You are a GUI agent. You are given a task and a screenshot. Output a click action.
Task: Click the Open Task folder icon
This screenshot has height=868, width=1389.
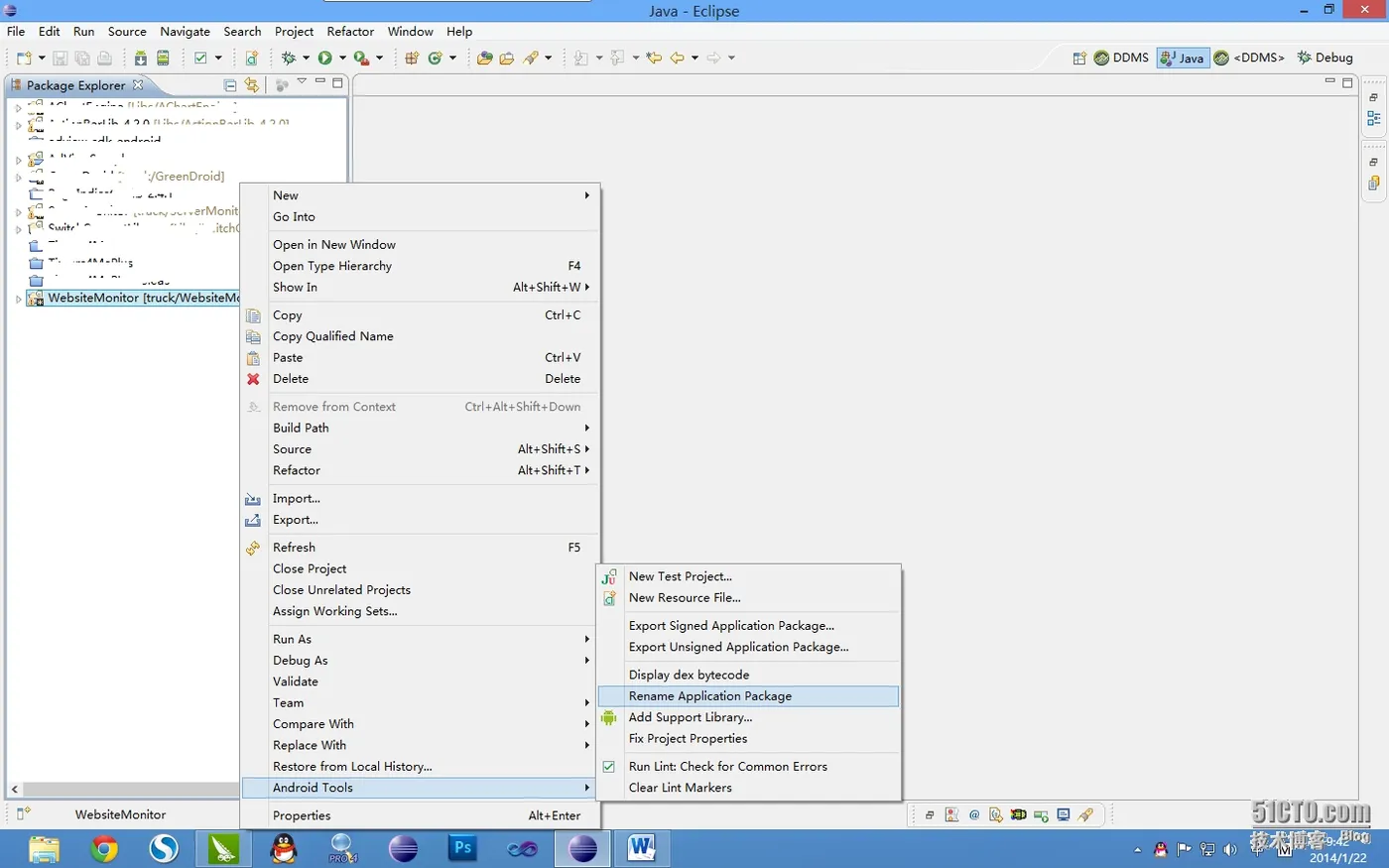pyautogui.click(x=507, y=59)
